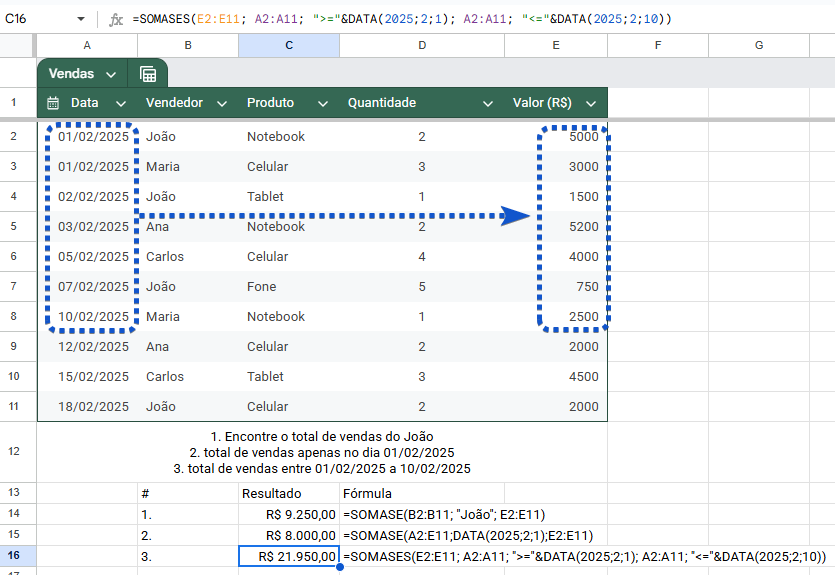Image resolution: width=835 pixels, height=575 pixels.
Task: Click the fx function icon
Action: (x=116, y=18)
